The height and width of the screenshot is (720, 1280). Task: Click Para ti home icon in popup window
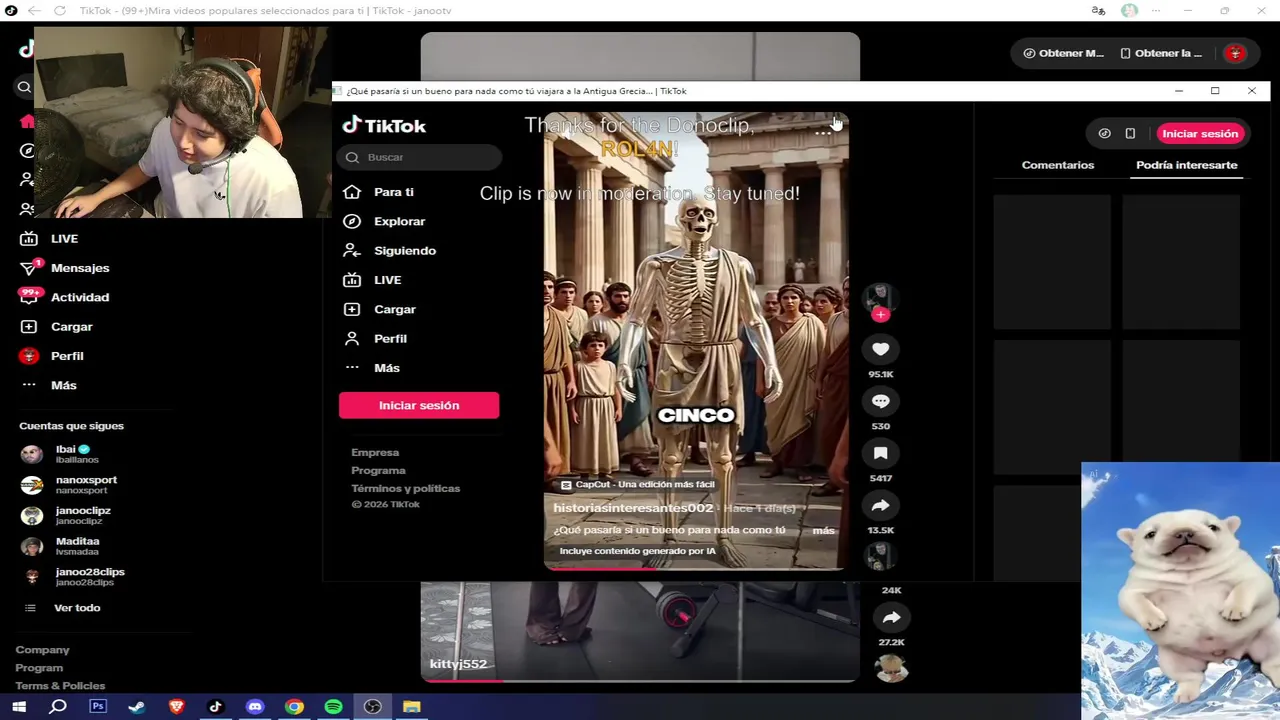tap(352, 192)
